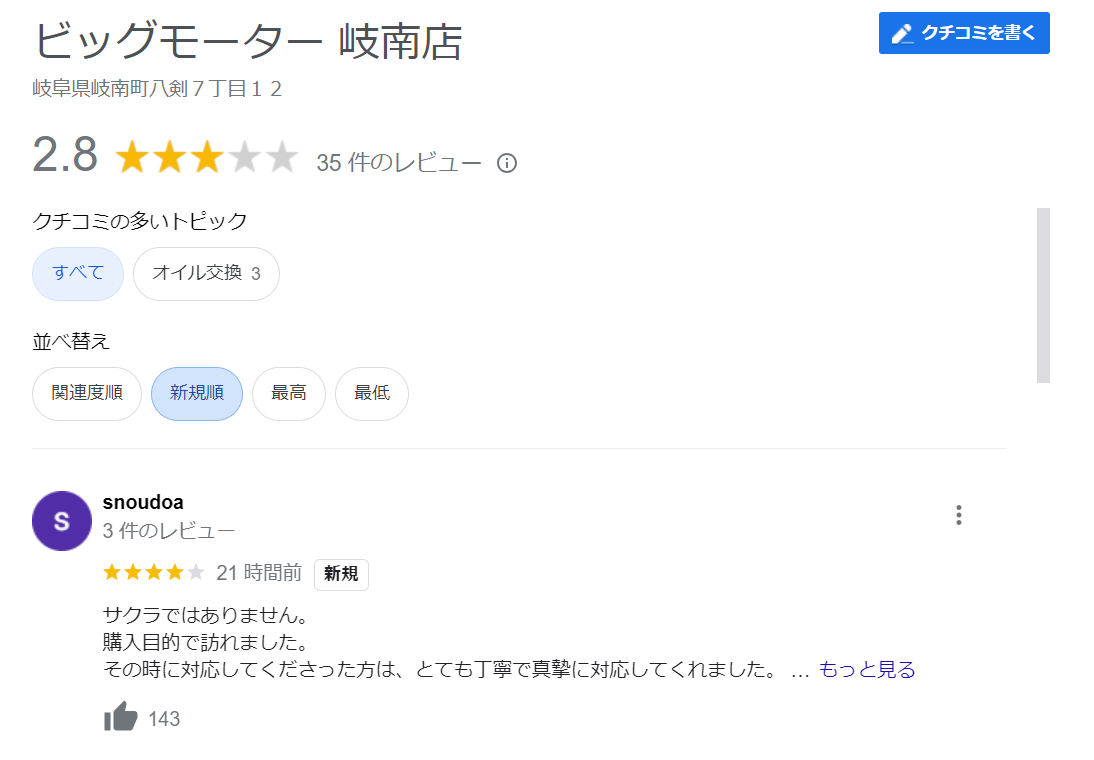Click snoudoa's purple avatar circle
Screen dimensions: 1094x760
[62, 521]
